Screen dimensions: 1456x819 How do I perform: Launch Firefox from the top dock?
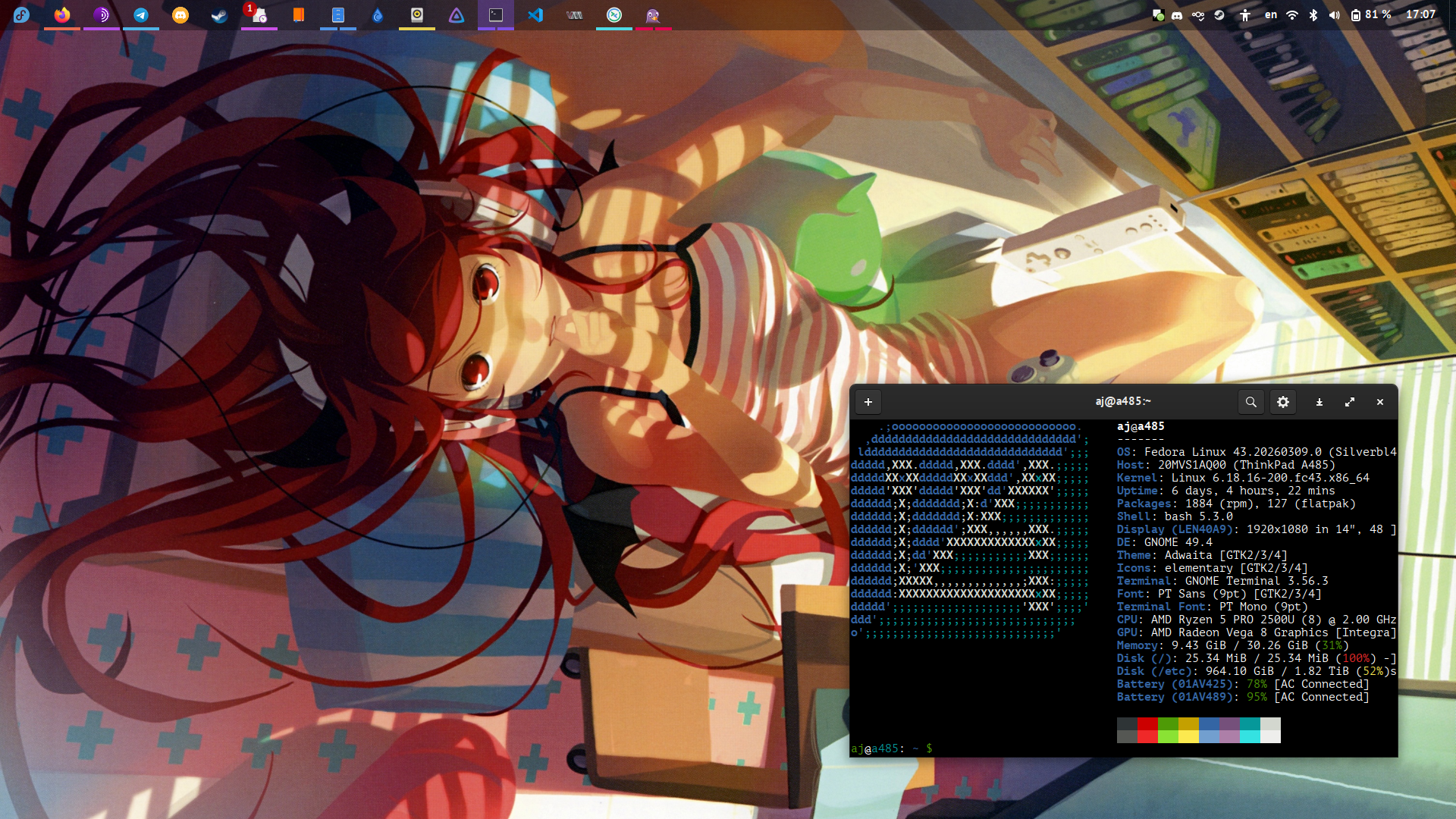pyautogui.click(x=62, y=15)
